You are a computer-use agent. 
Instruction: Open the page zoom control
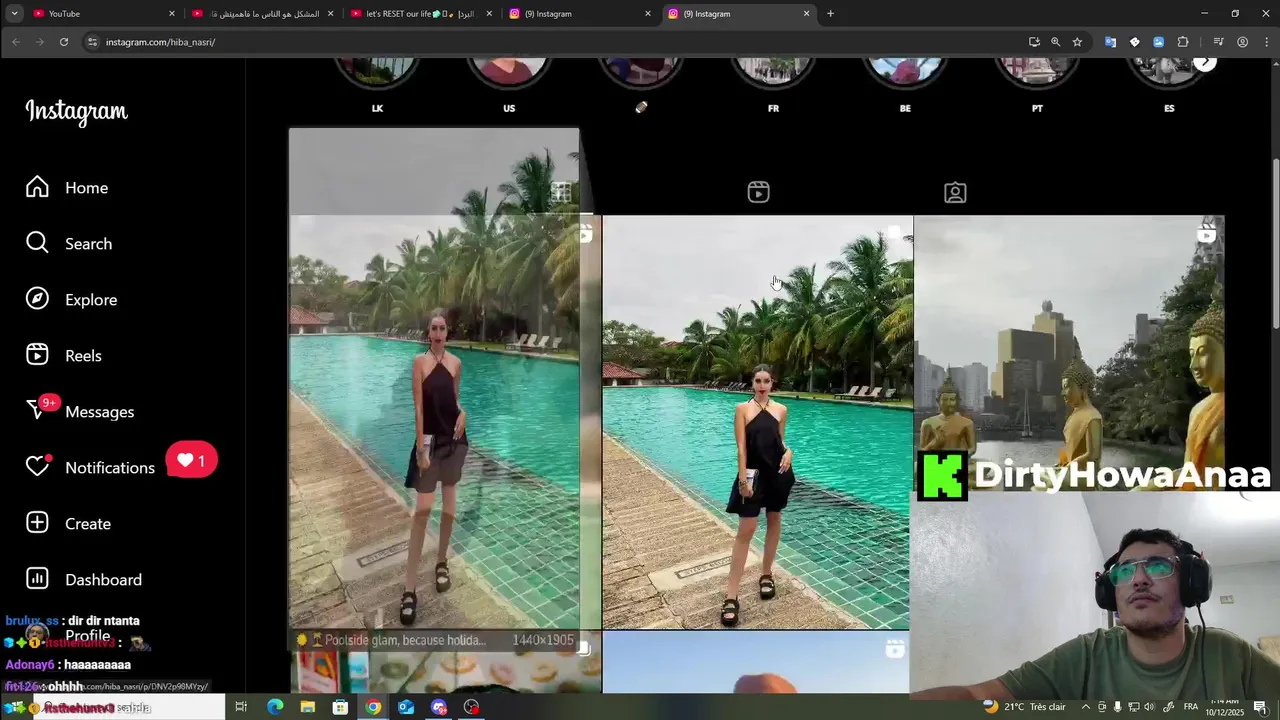click(x=1056, y=42)
